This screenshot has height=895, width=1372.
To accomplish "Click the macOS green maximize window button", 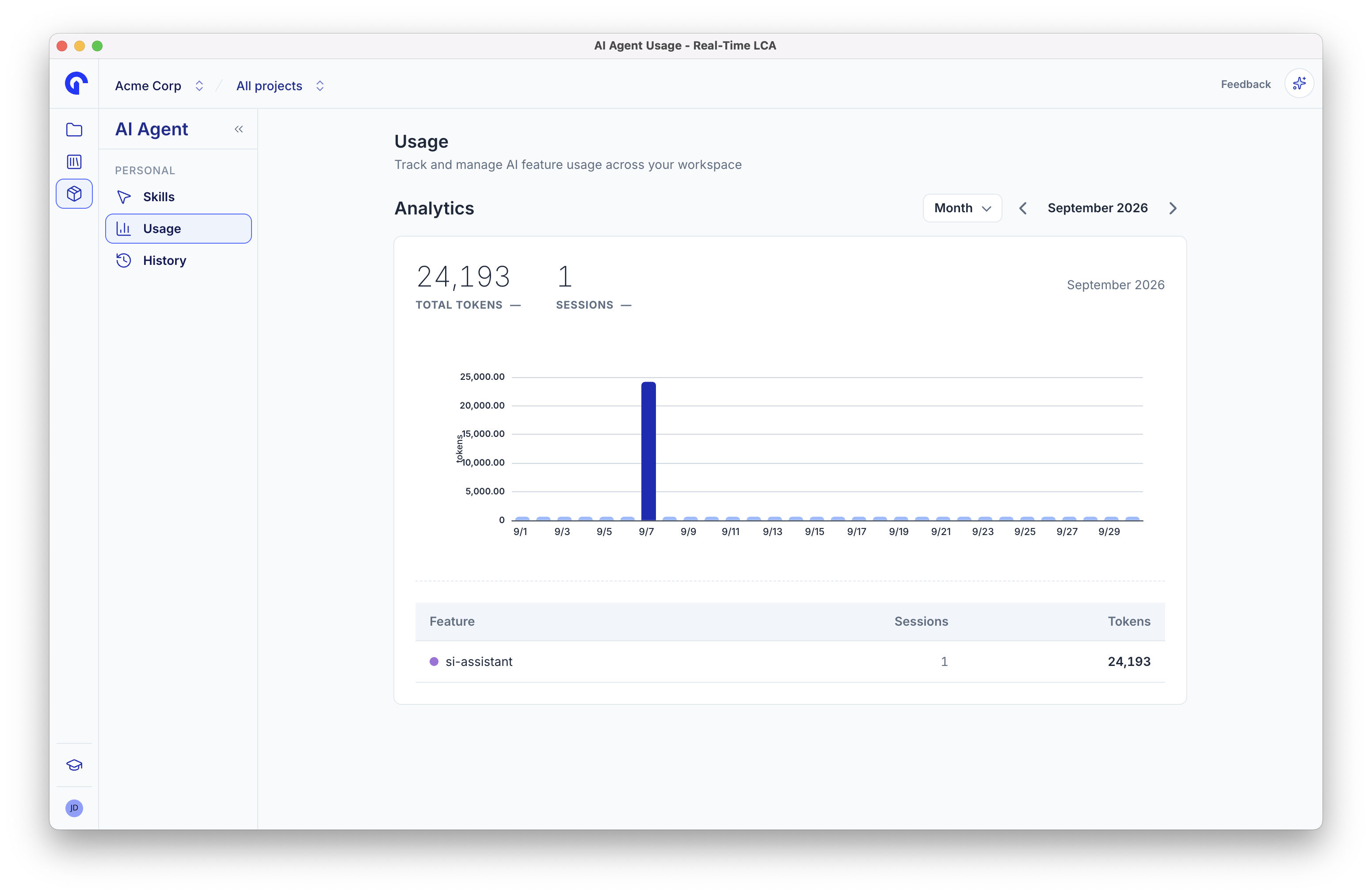I will (x=97, y=46).
